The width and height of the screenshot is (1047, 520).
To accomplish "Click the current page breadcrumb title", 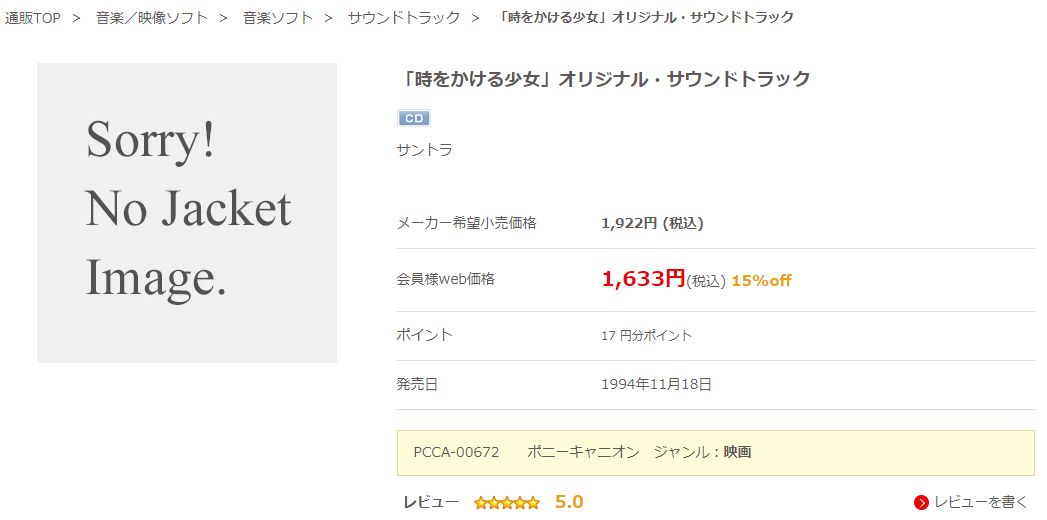I will [646, 18].
